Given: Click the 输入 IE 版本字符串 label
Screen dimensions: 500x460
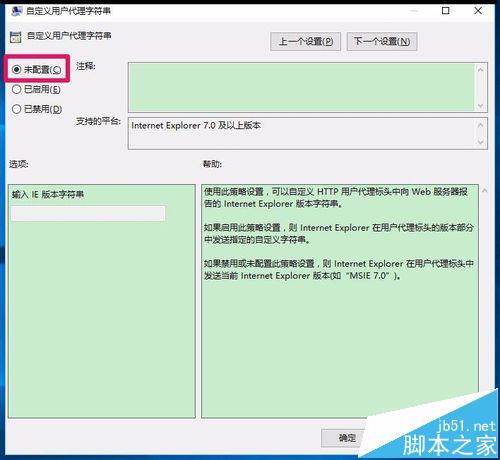Looking at the screenshot, I should [x=48, y=194].
